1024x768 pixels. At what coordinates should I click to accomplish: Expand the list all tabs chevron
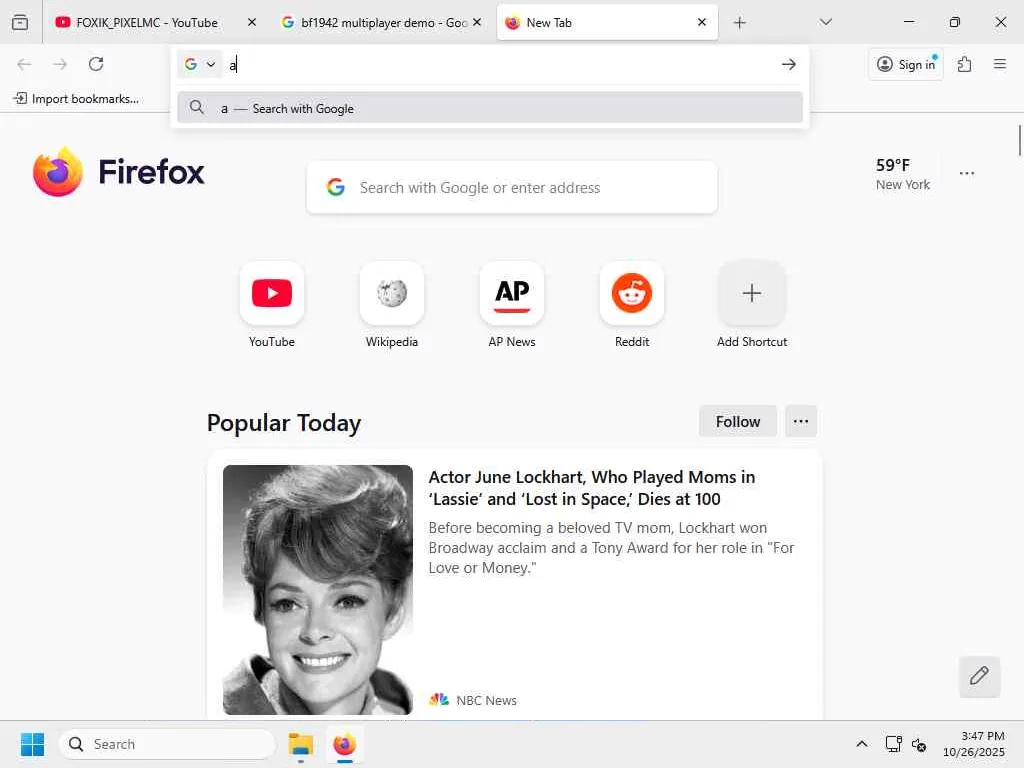click(825, 22)
